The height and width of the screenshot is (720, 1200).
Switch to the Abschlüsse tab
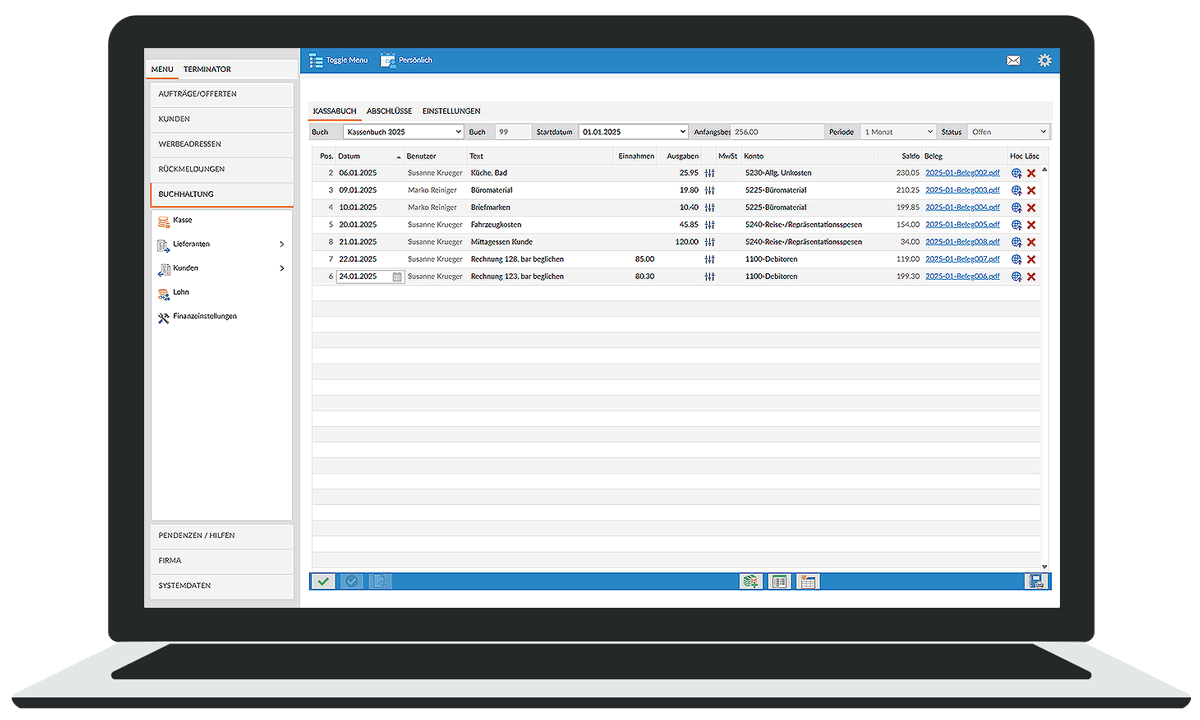(389, 111)
